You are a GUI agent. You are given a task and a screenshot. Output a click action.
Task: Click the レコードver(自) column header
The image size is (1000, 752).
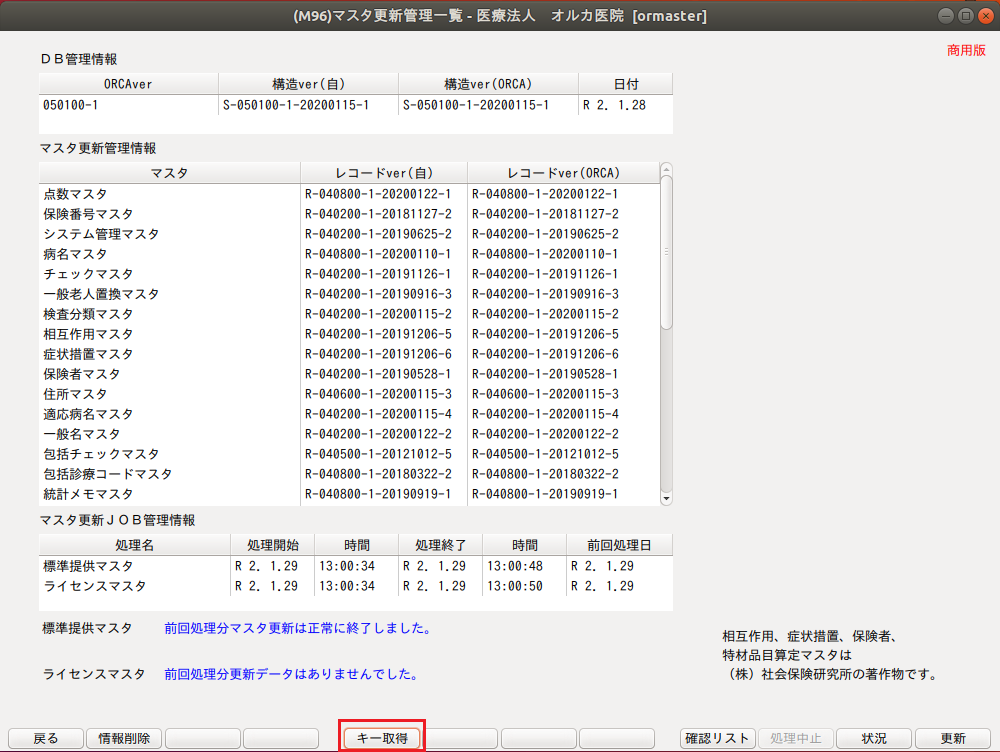point(385,171)
